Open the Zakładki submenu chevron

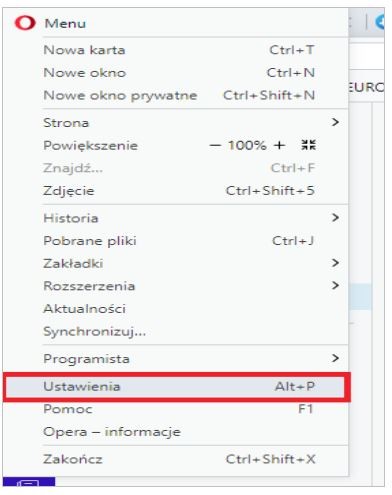(335, 263)
